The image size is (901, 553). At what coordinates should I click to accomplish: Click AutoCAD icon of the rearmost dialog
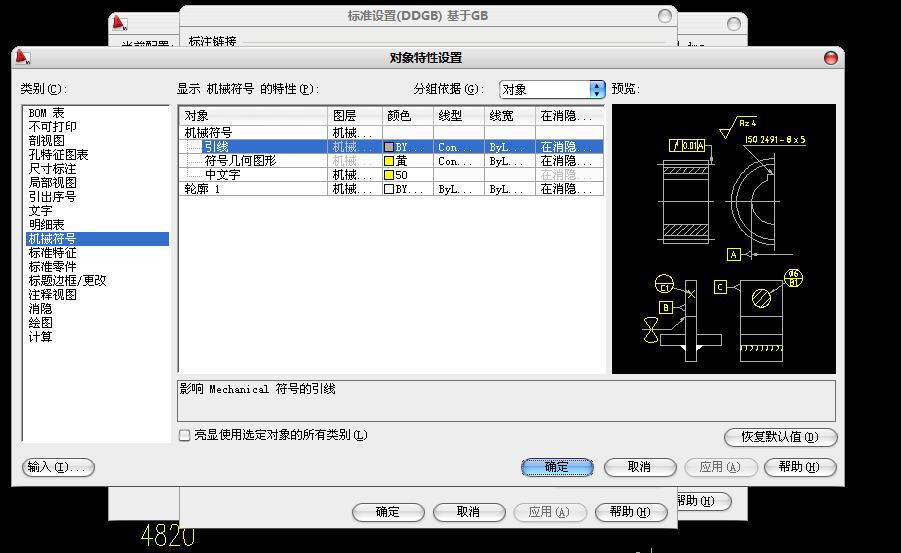(x=120, y=23)
